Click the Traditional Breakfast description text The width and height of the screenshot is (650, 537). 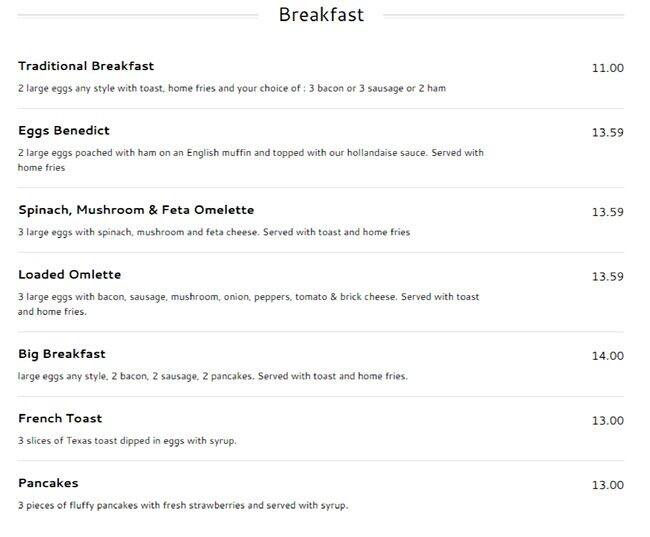[x=232, y=88]
